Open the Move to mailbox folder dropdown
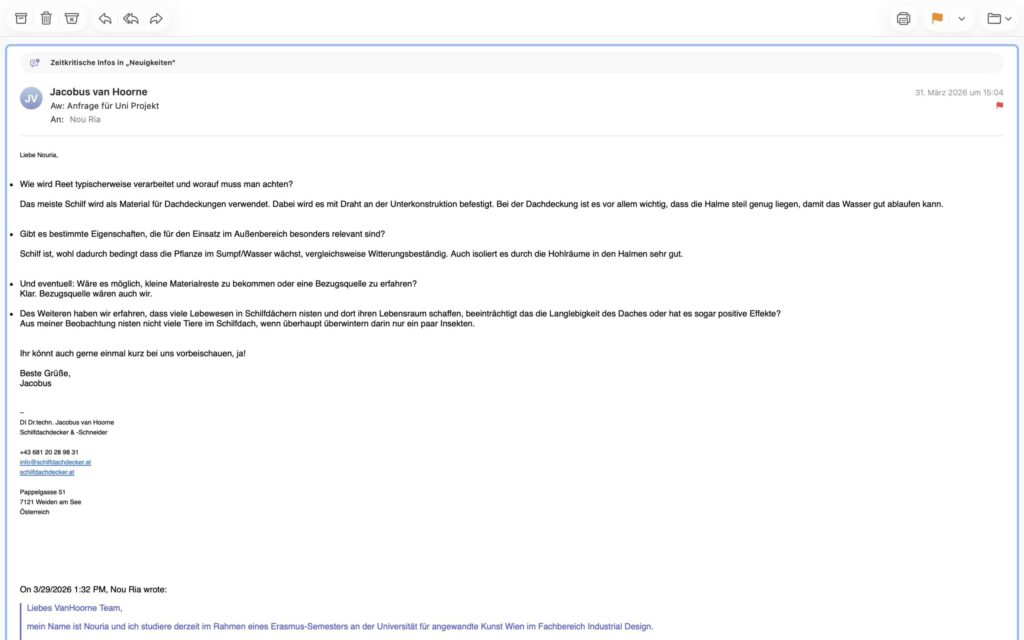1024x640 pixels. click(x=999, y=18)
